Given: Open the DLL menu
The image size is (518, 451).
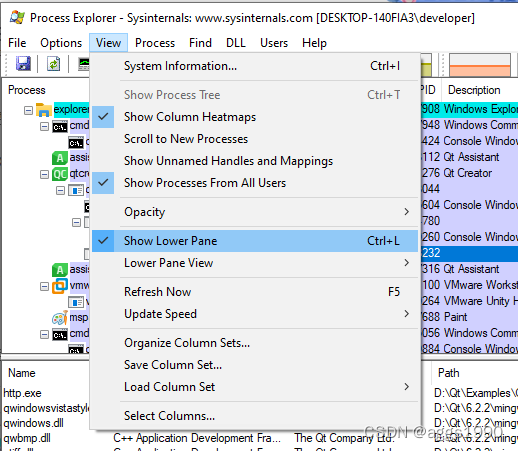Looking at the screenshot, I should (236, 43).
